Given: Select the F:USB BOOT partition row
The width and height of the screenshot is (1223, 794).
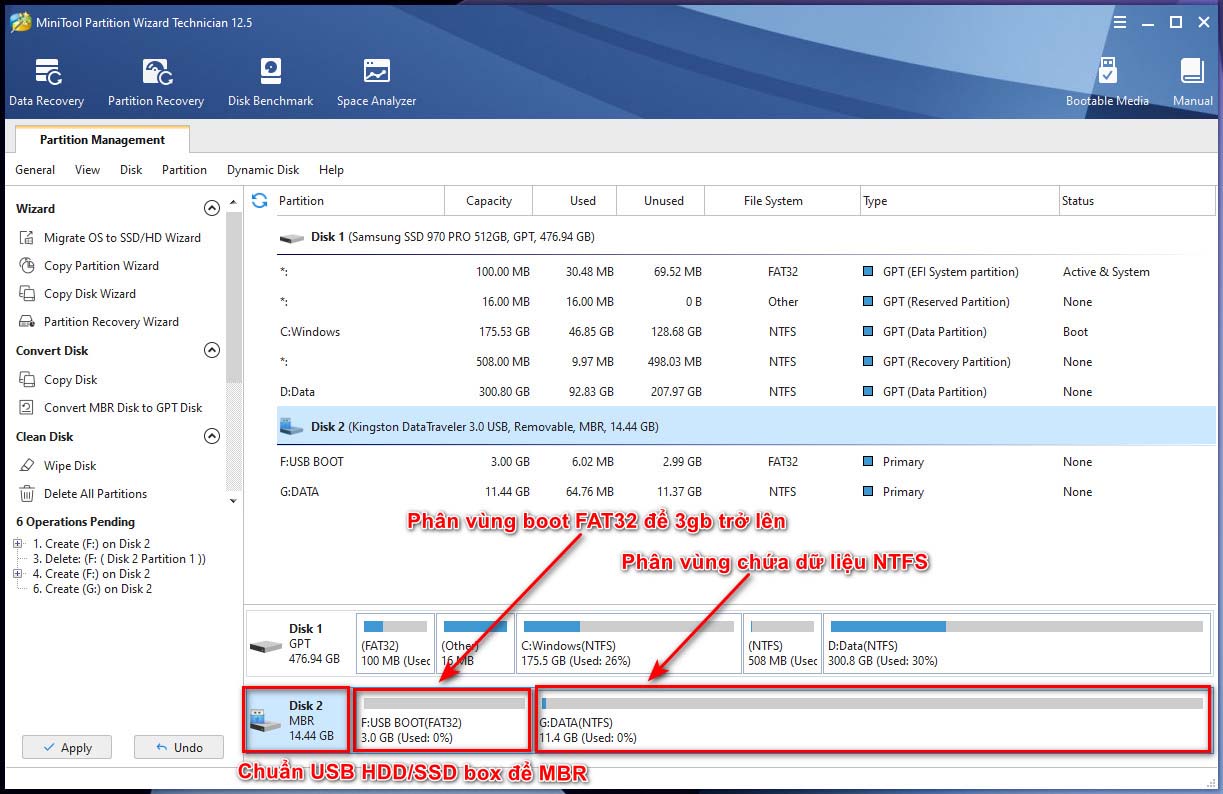Looking at the screenshot, I should tap(746, 462).
